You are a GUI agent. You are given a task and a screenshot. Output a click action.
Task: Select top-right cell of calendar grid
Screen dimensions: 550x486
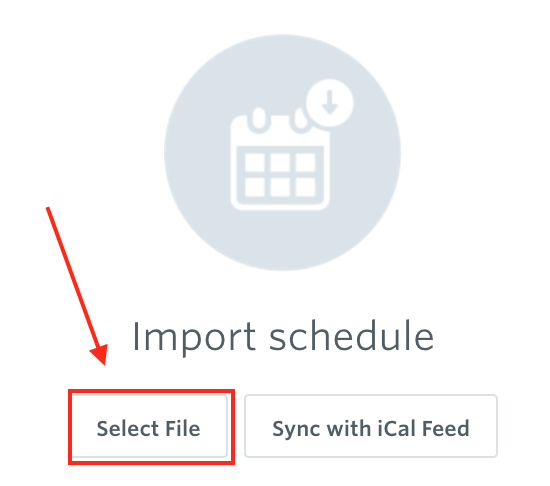pyautogui.click(x=306, y=162)
